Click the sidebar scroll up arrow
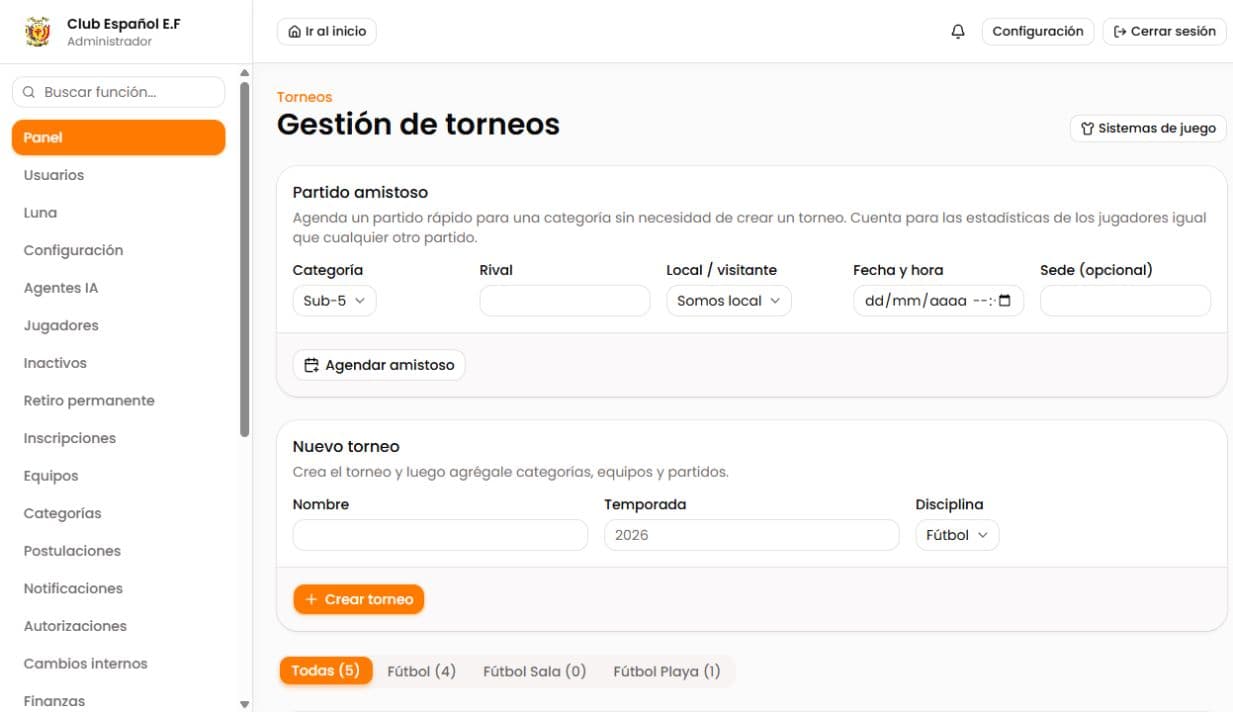 [245, 72]
